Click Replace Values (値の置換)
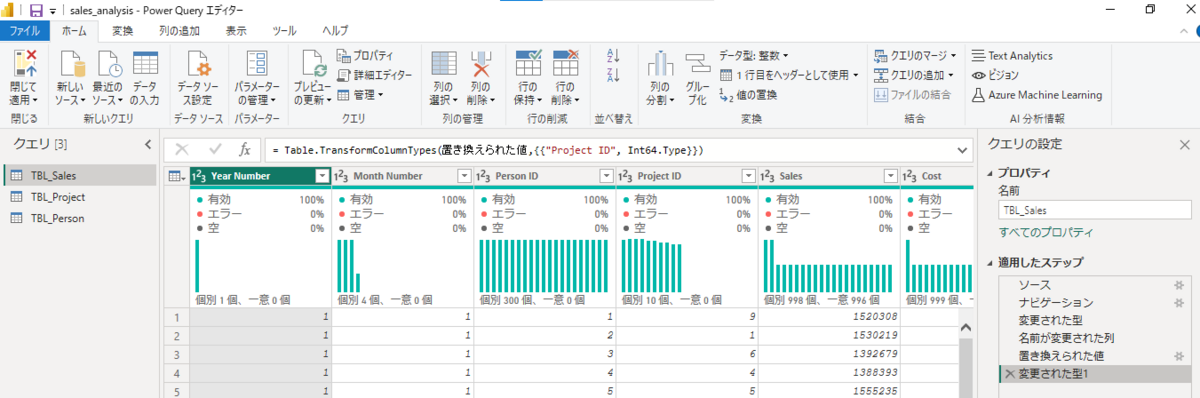The image size is (1200, 398). tap(748, 94)
